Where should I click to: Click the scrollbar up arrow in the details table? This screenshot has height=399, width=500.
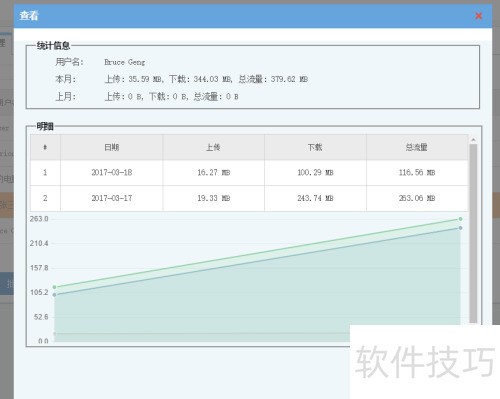[473, 140]
